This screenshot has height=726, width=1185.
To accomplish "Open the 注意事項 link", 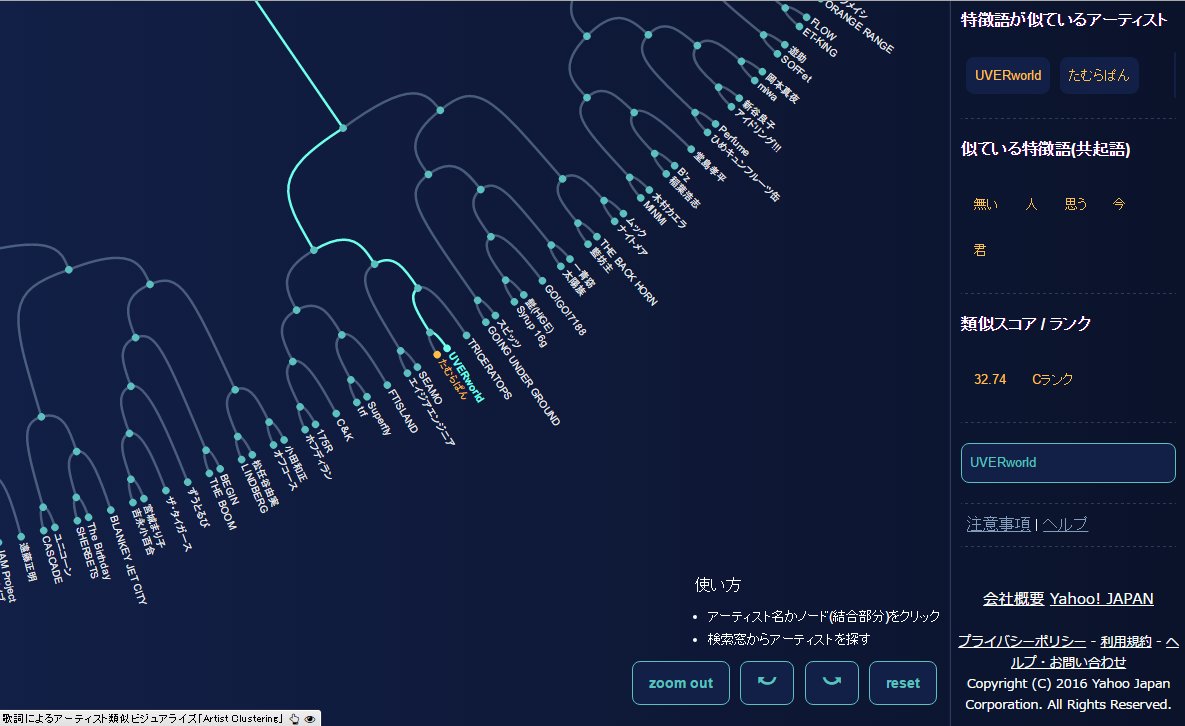I will [x=998, y=524].
